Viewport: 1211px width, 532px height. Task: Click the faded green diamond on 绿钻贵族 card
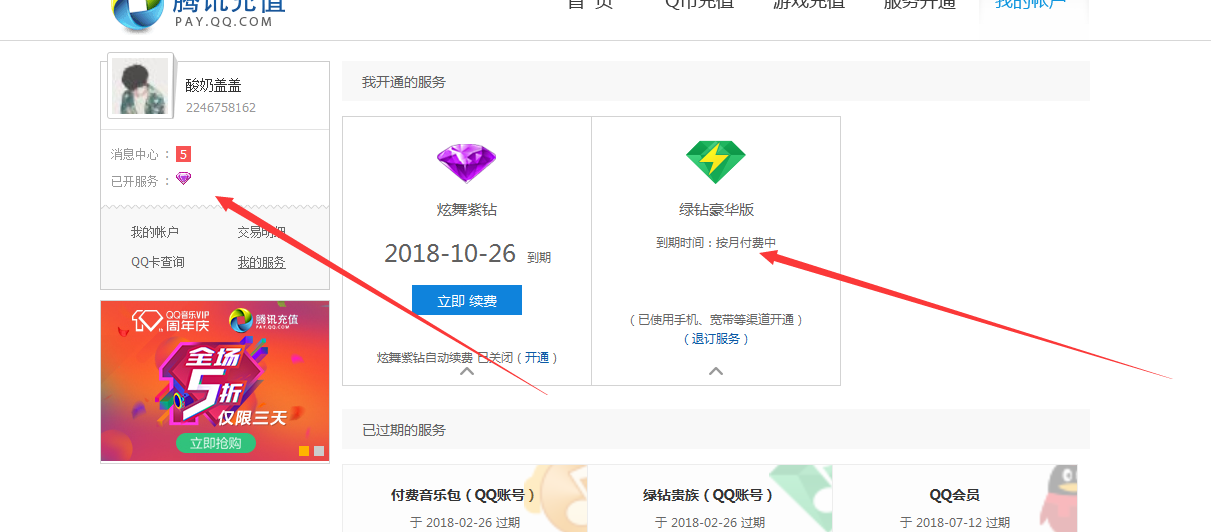[x=803, y=497]
